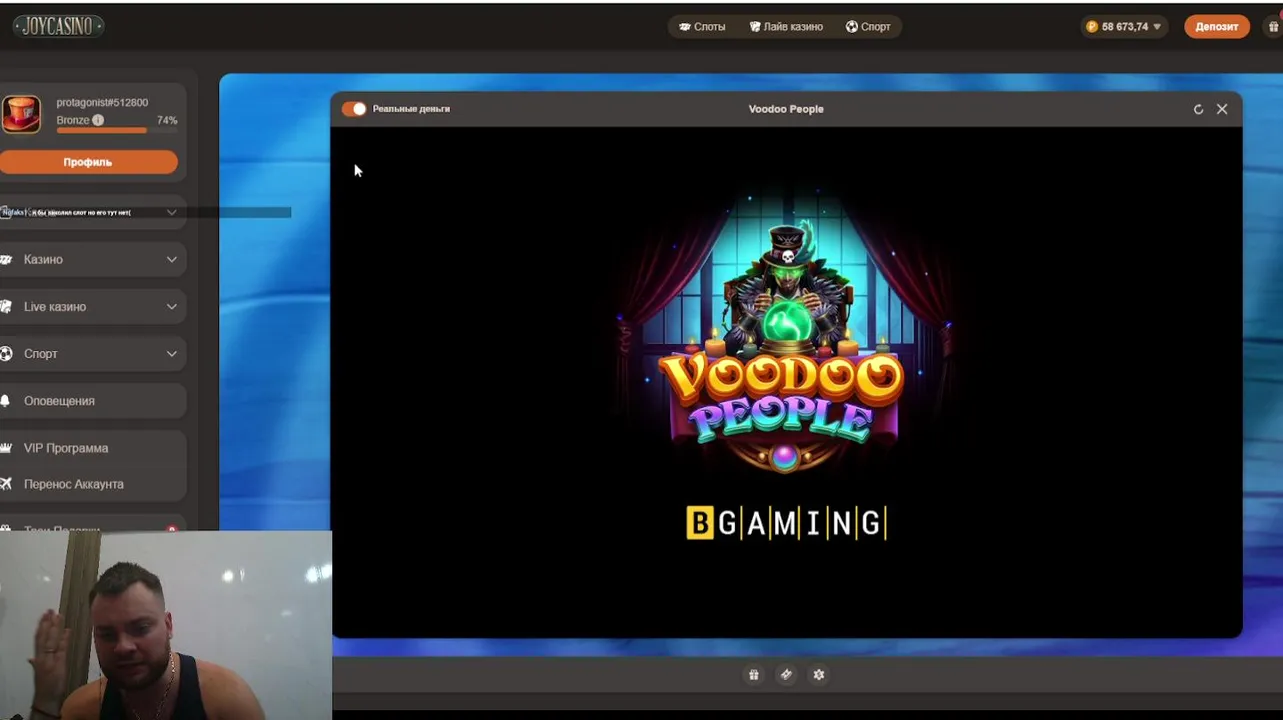Click the BGAMING provider logo
Viewport: 1283px width, 720px height.
tap(787, 523)
